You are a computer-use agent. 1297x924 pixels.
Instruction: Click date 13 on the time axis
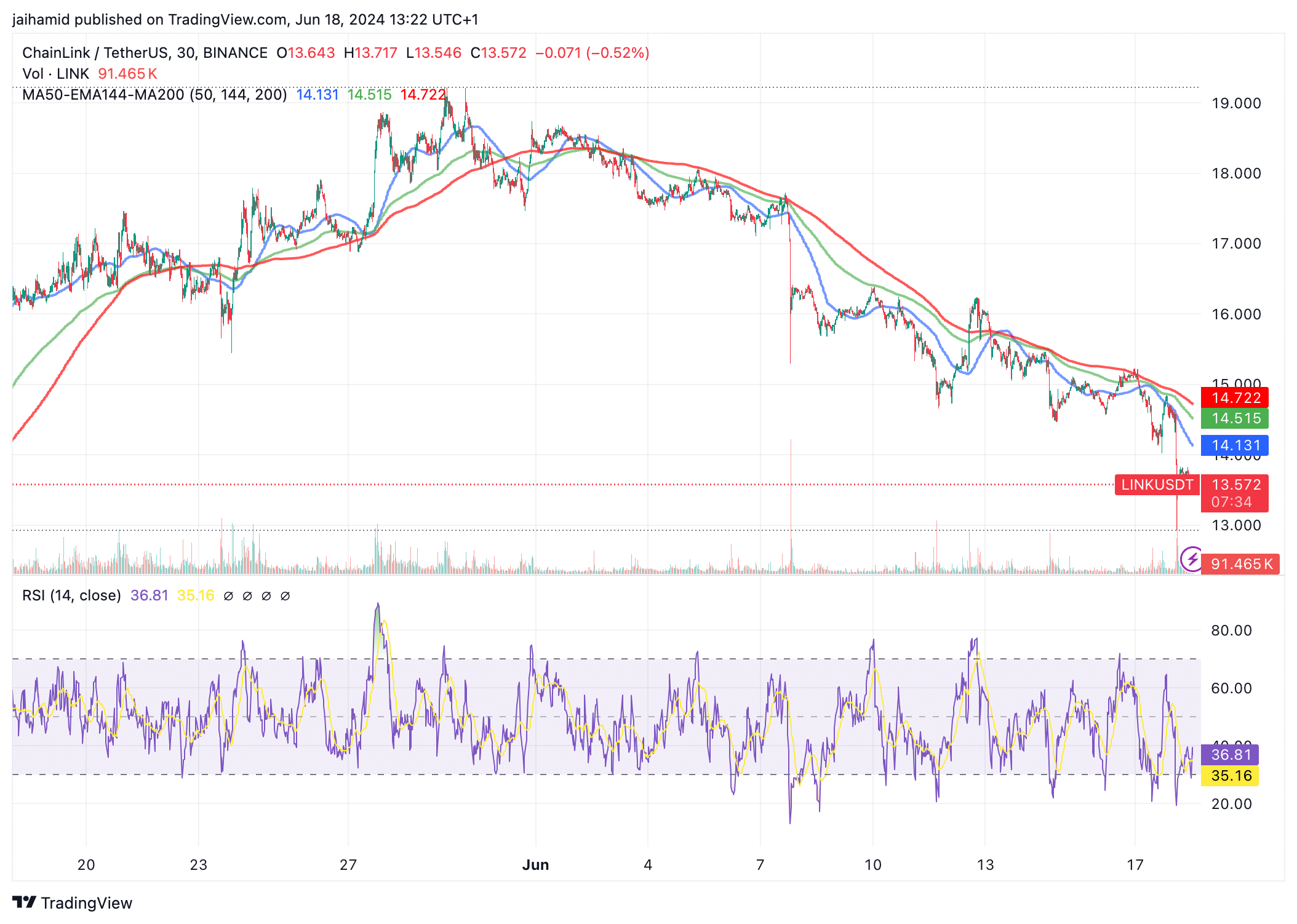coord(985,865)
